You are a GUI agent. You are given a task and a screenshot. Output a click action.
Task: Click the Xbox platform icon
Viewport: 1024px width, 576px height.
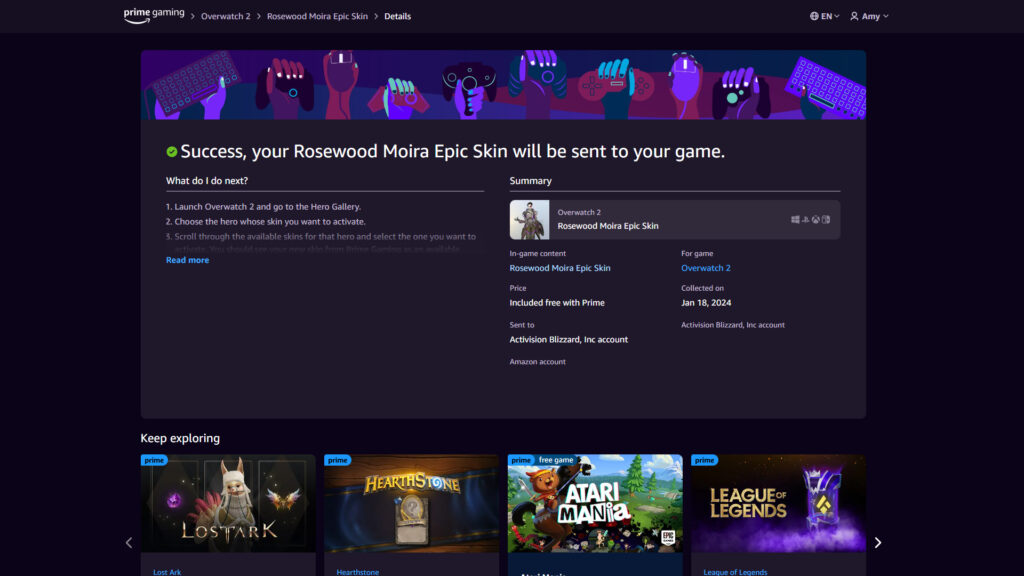coord(816,220)
